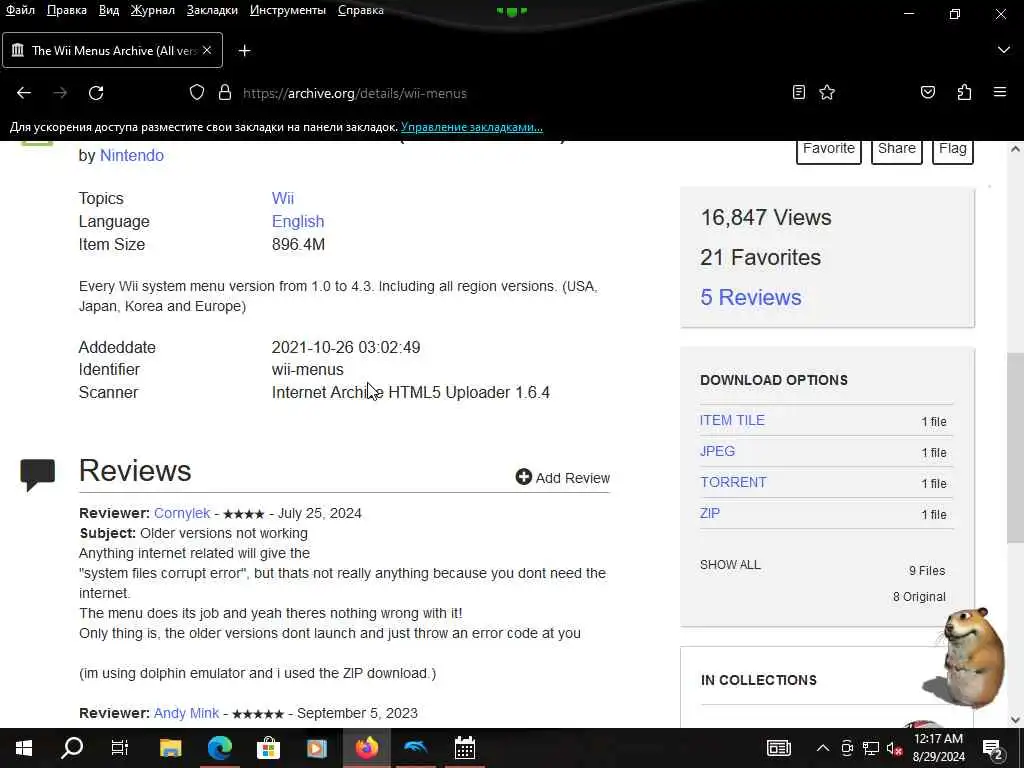Open Microsoft Store from the taskbar
This screenshot has height=768, width=1024.
tap(268, 748)
